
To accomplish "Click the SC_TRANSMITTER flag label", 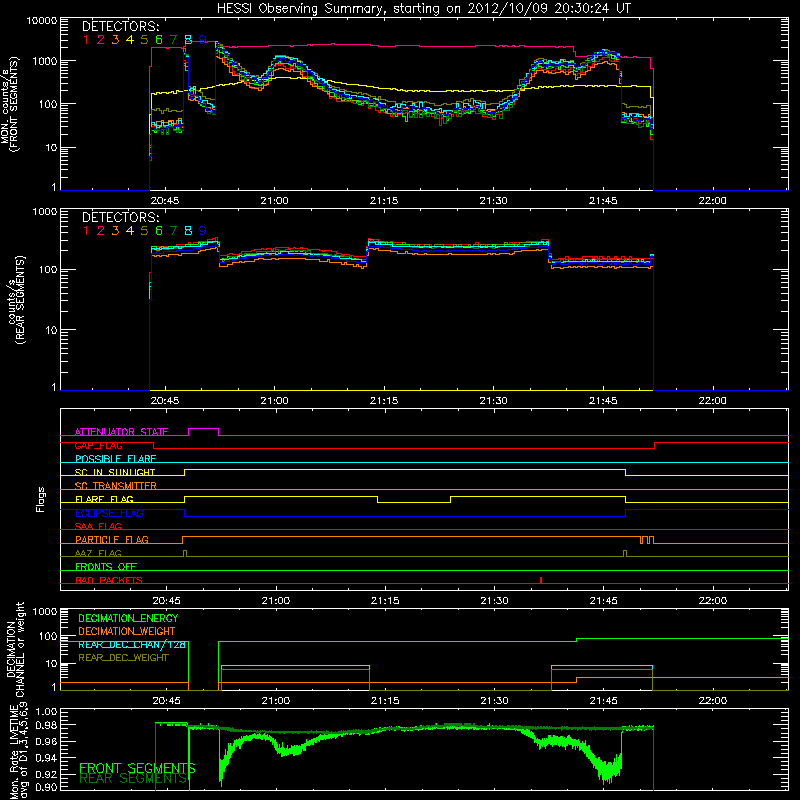I will (x=115, y=486).
